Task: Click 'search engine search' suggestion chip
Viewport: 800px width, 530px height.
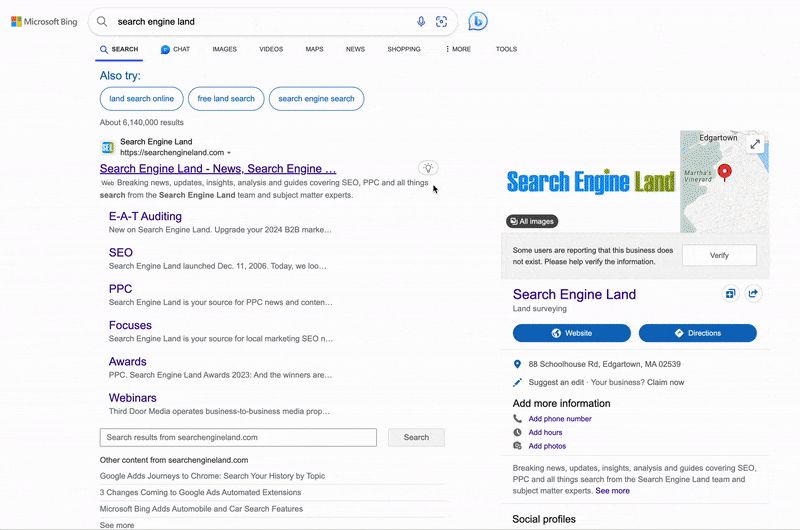Action: [x=316, y=98]
